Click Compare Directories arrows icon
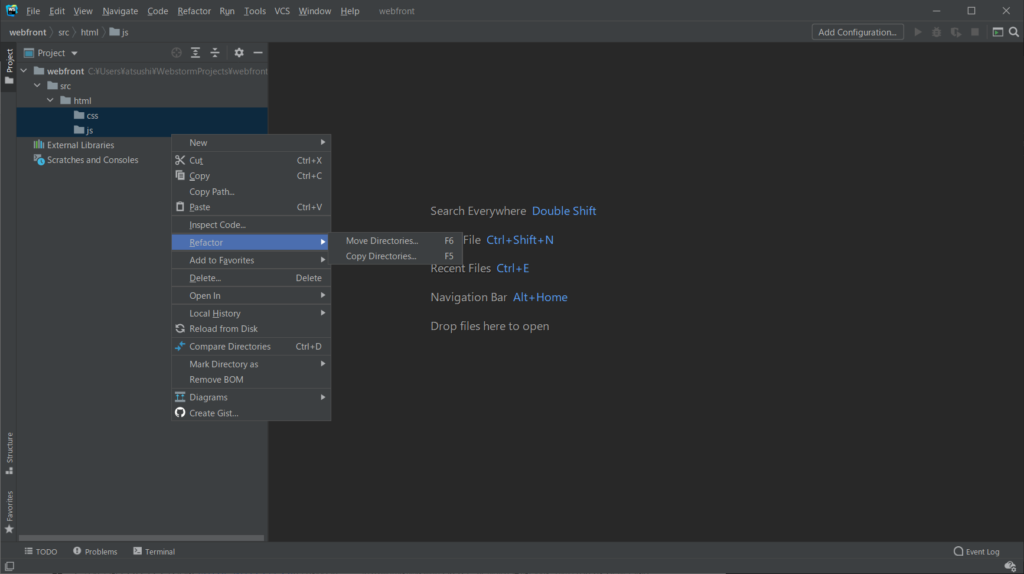The width and height of the screenshot is (1024, 574). [180, 346]
